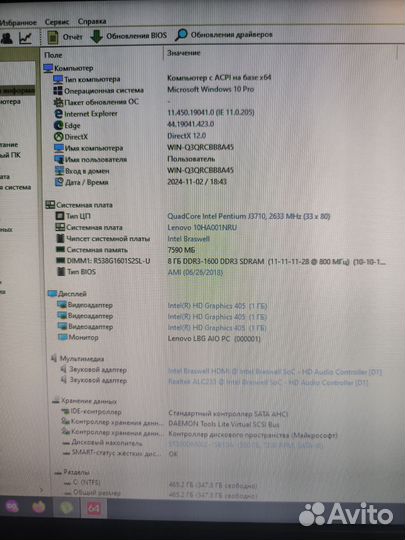Select the Компьютер с ACPI на базе x64 value
Viewport: 405px width, 540px height.
coord(219,77)
